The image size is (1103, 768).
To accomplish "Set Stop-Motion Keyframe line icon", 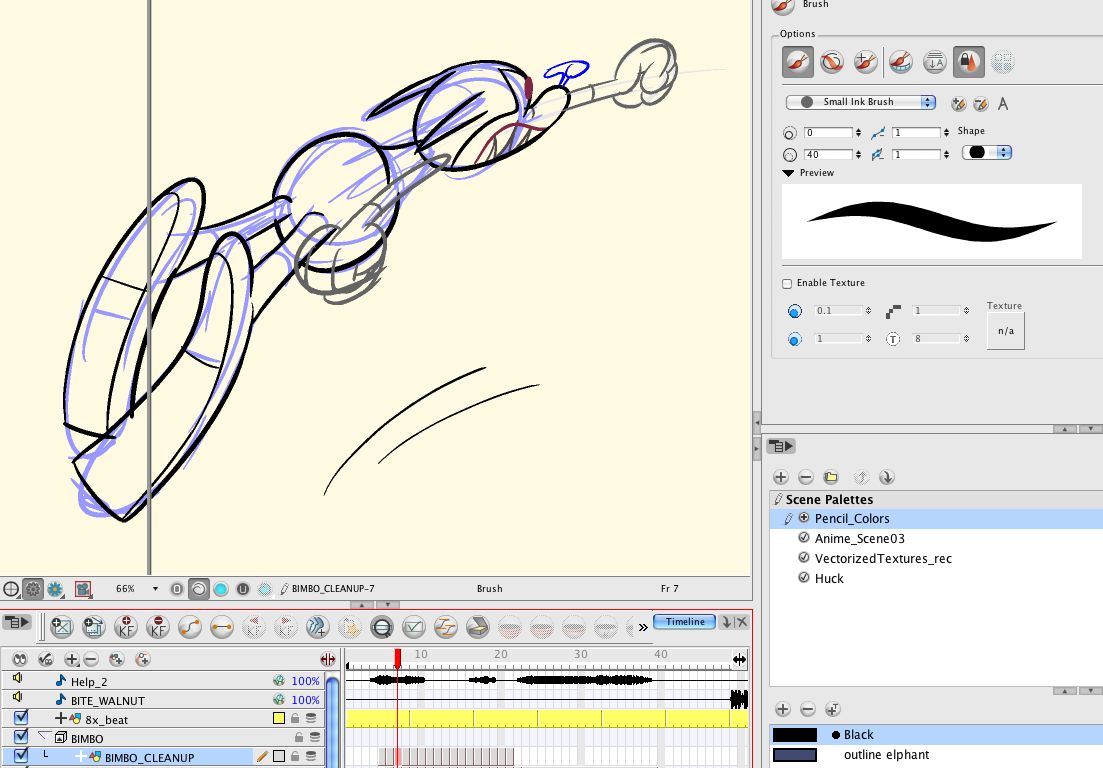I will pos(222,627).
